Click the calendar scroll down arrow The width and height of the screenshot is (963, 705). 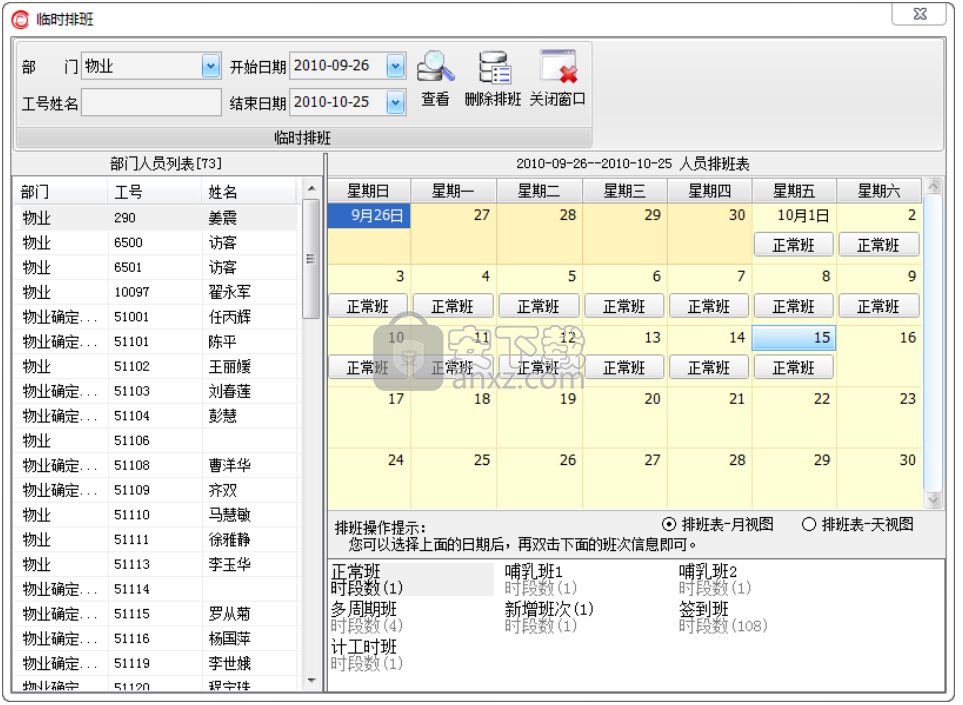pyautogui.click(x=934, y=501)
